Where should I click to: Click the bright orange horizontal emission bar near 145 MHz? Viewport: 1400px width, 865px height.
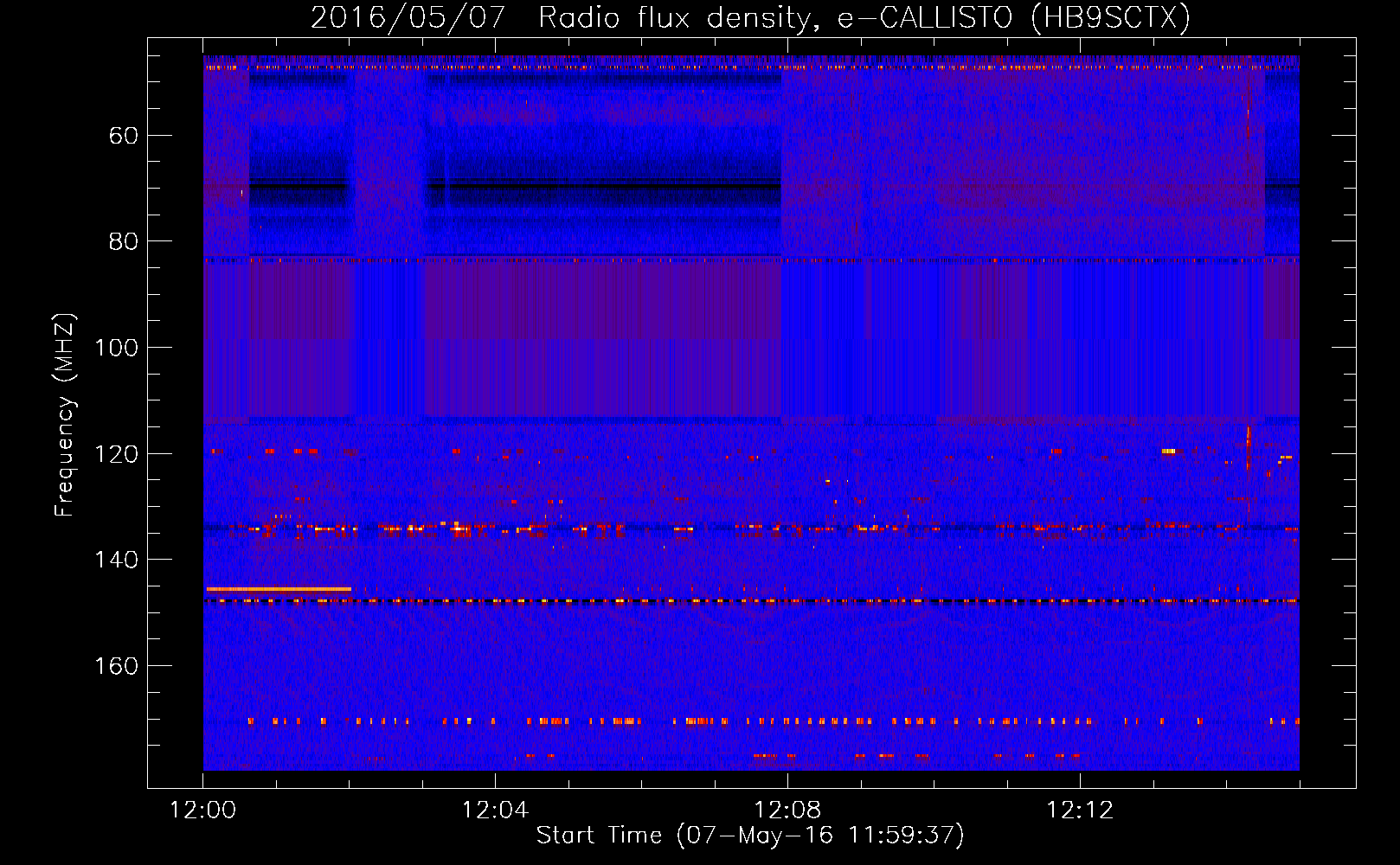[279, 589]
